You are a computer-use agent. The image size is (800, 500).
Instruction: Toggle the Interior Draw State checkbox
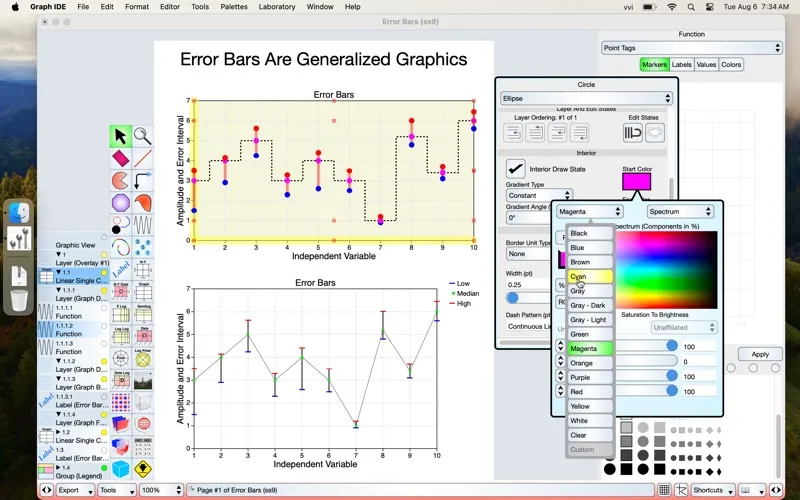tap(515, 169)
